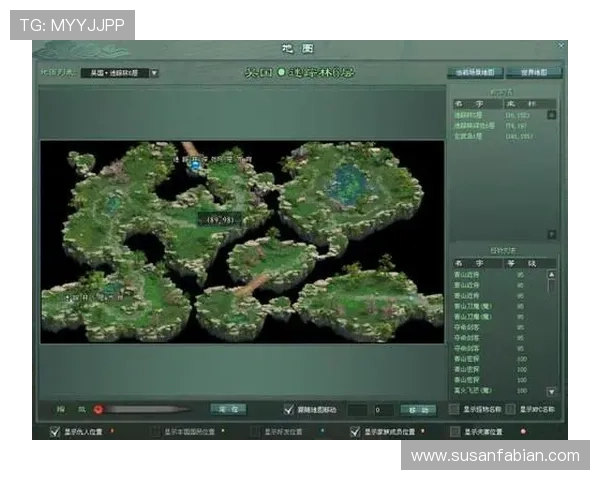Click the locate button next to zoom slider
Screen dimensions: 600x480
pyautogui.click(x=228, y=409)
